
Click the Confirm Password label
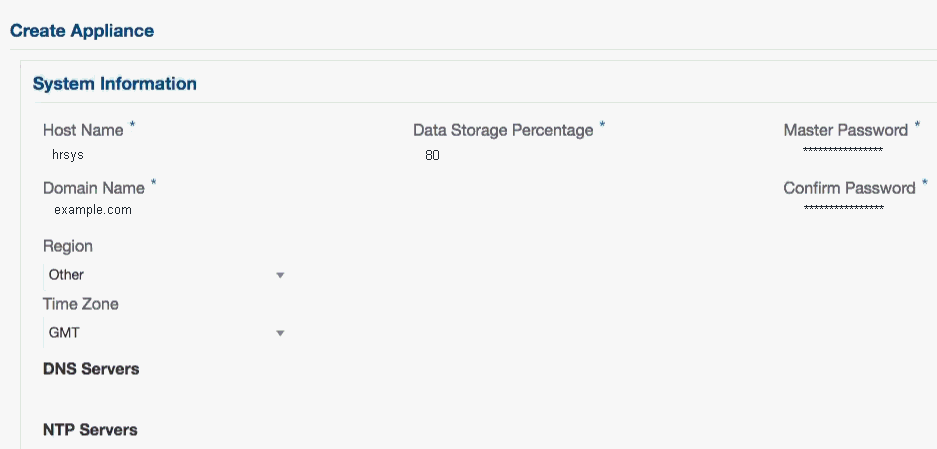coord(849,188)
